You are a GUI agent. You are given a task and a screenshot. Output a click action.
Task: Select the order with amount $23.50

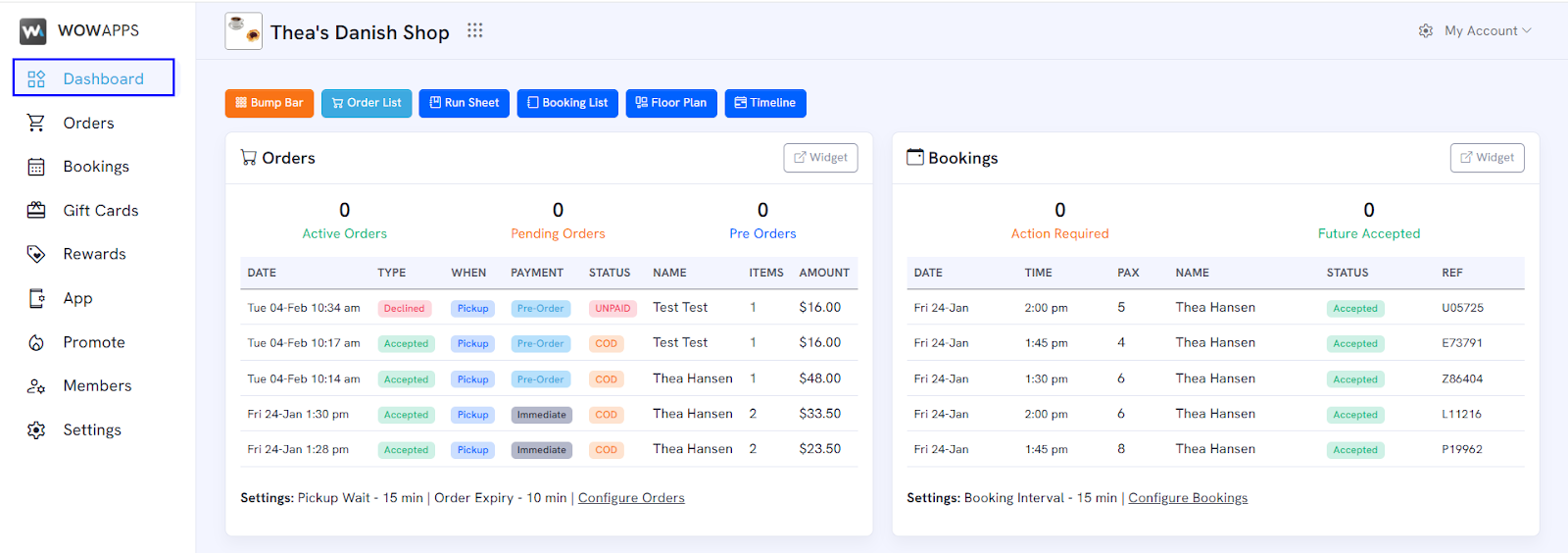(549, 449)
